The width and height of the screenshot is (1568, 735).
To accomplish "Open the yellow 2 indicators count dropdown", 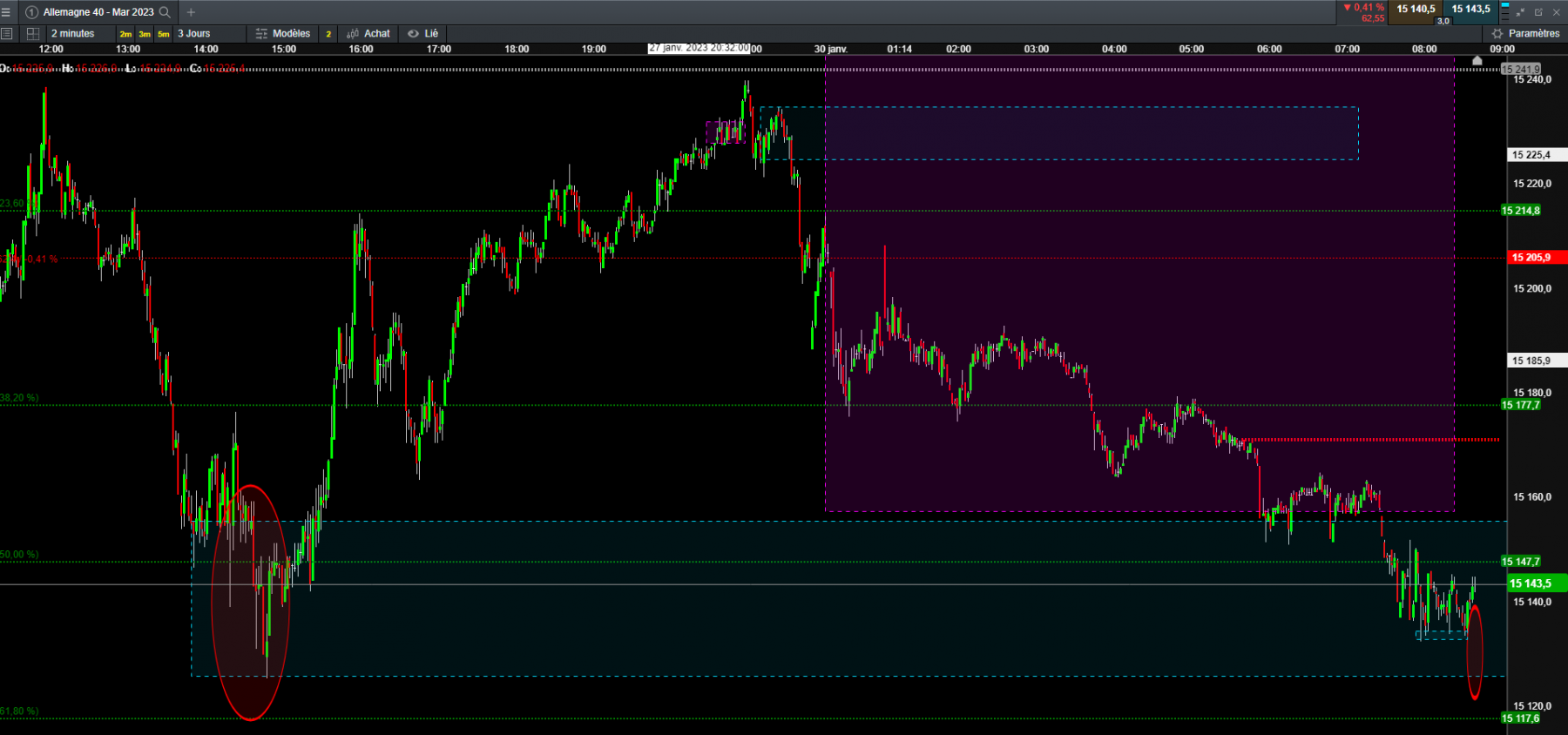I will pyautogui.click(x=328, y=34).
